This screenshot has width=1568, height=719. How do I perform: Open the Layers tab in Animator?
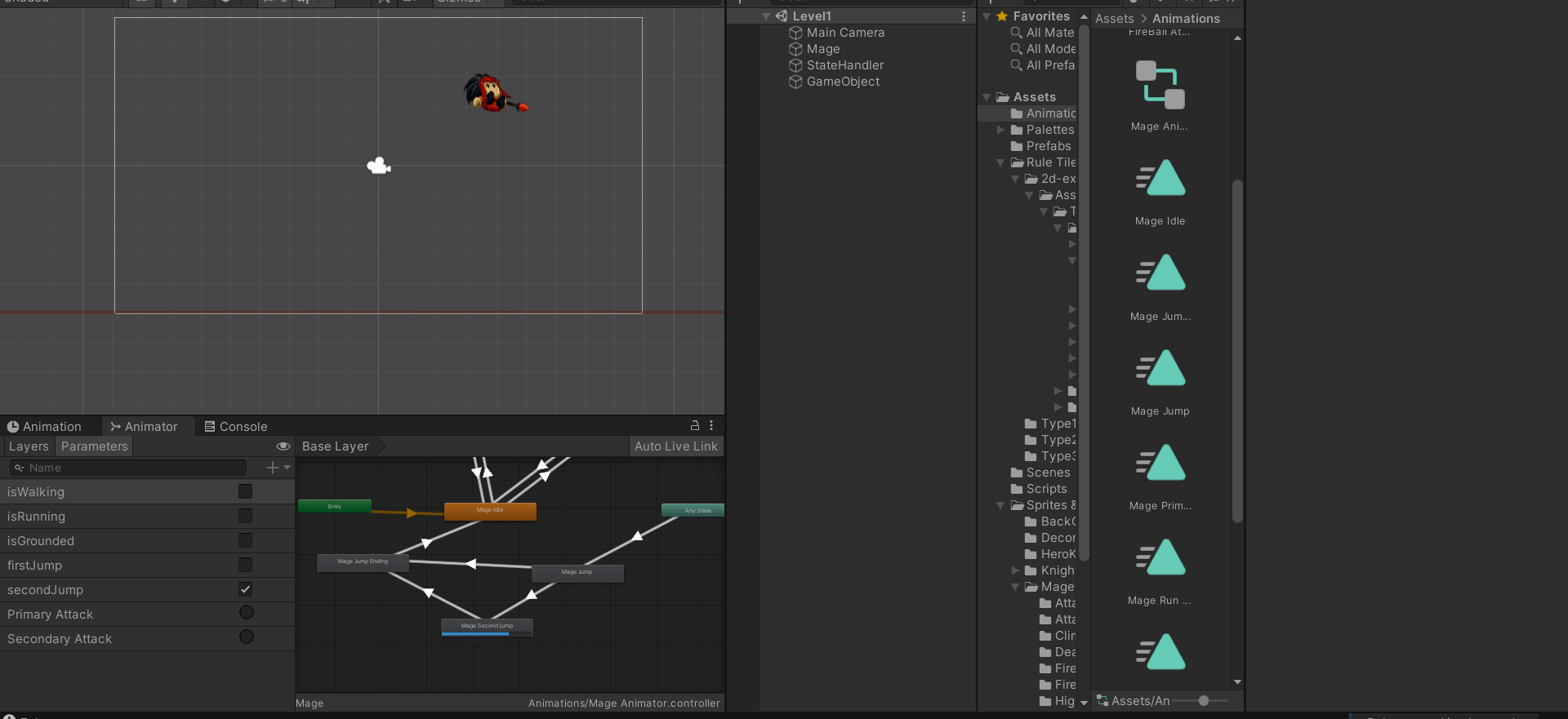click(29, 446)
